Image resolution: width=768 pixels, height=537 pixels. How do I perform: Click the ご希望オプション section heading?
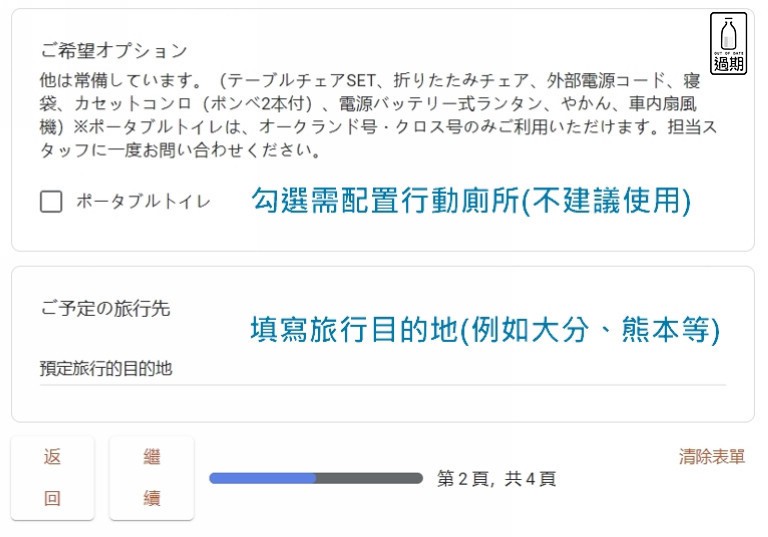click(x=113, y=49)
